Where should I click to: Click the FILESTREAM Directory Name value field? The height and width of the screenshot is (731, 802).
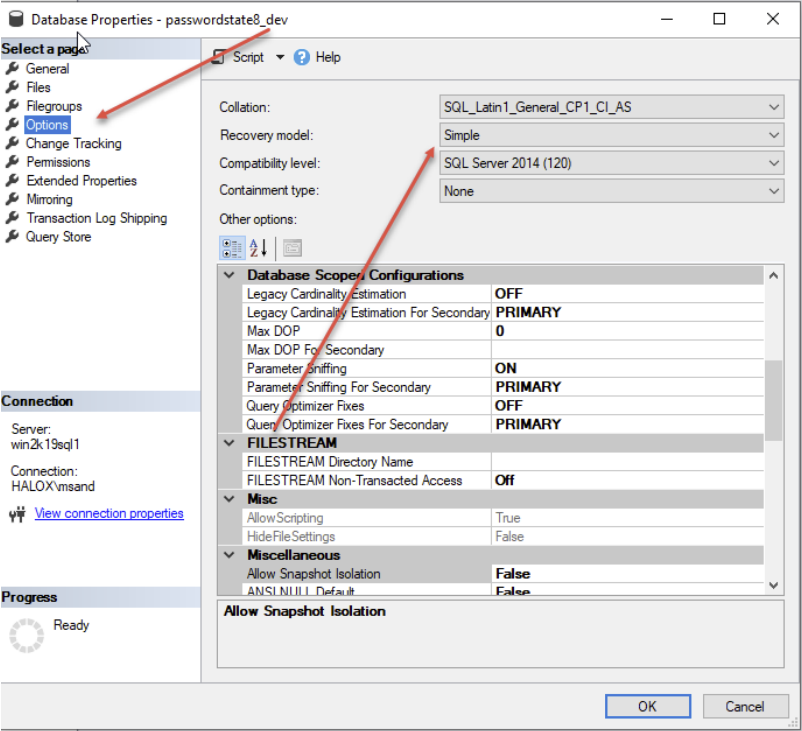point(627,462)
